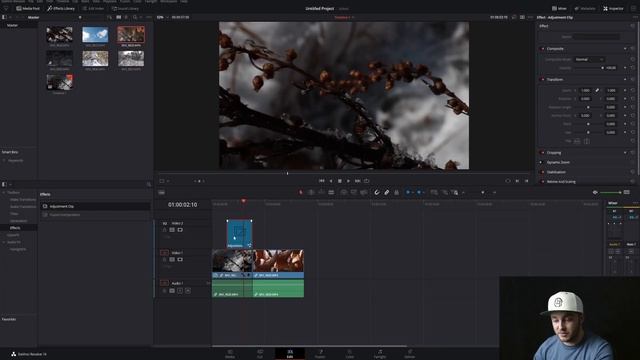
Task: Open the Effects Library panel button
Action: (x=61, y=8)
